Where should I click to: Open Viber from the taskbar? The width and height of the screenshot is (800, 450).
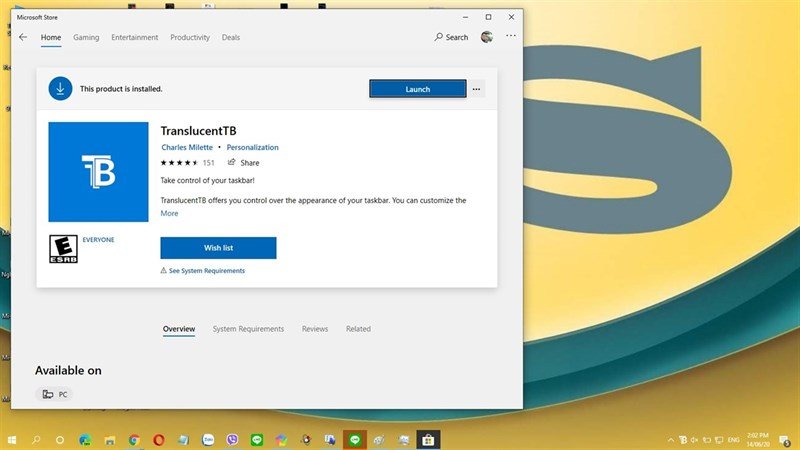coord(232,440)
